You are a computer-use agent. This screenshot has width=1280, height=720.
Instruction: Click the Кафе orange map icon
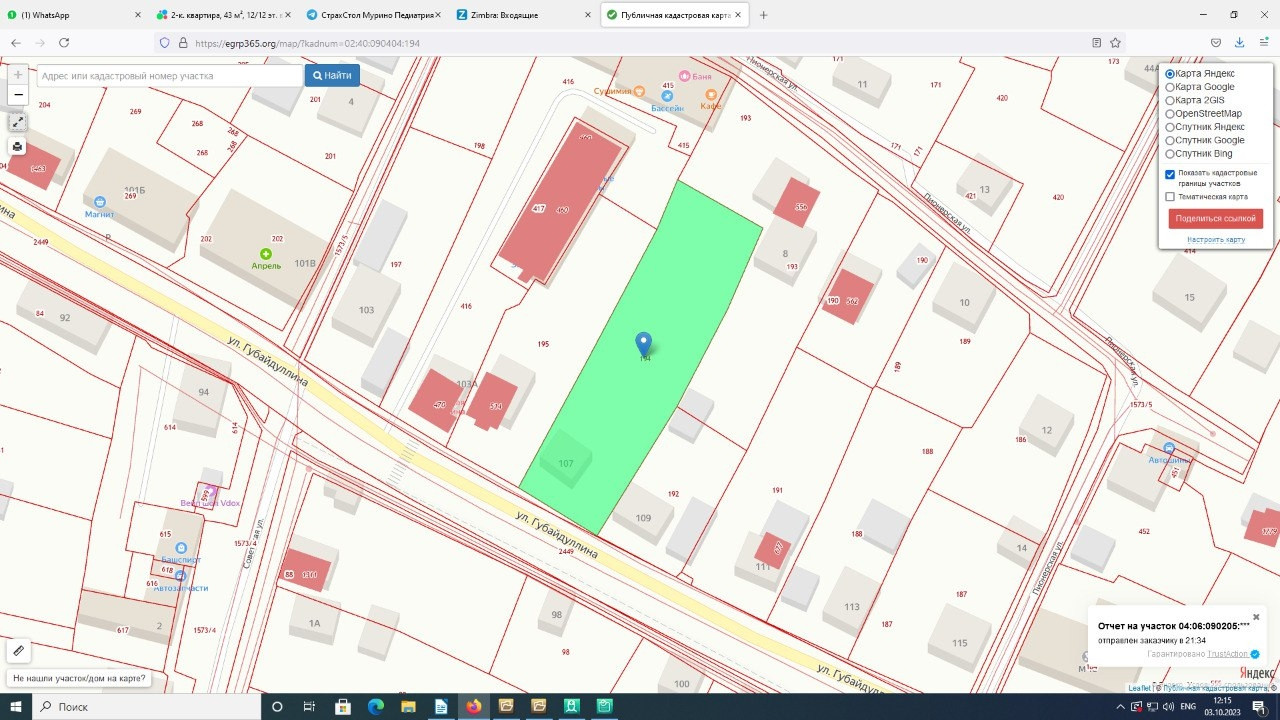pyautogui.click(x=713, y=95)
